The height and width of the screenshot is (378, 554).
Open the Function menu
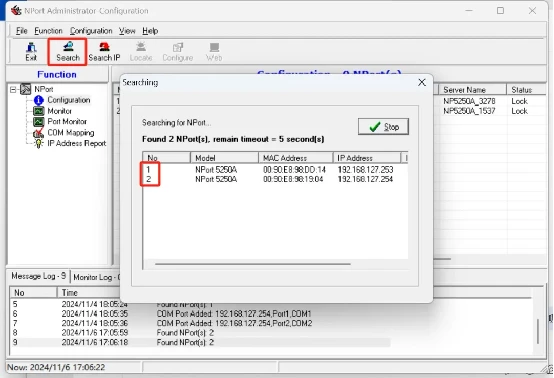click(x=48, y=31)
